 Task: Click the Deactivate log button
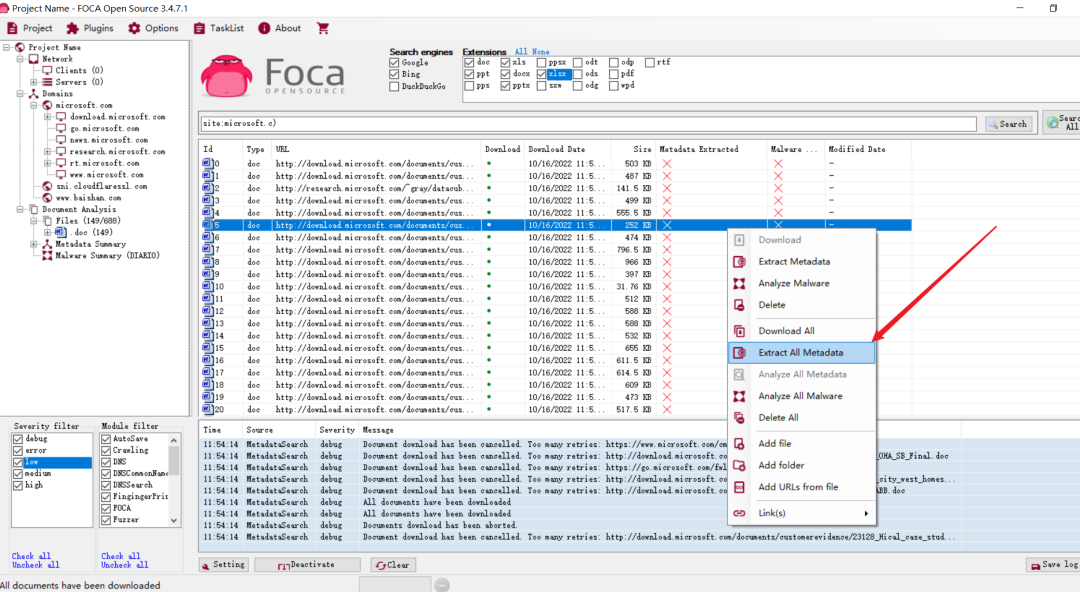tap(307, 564)
